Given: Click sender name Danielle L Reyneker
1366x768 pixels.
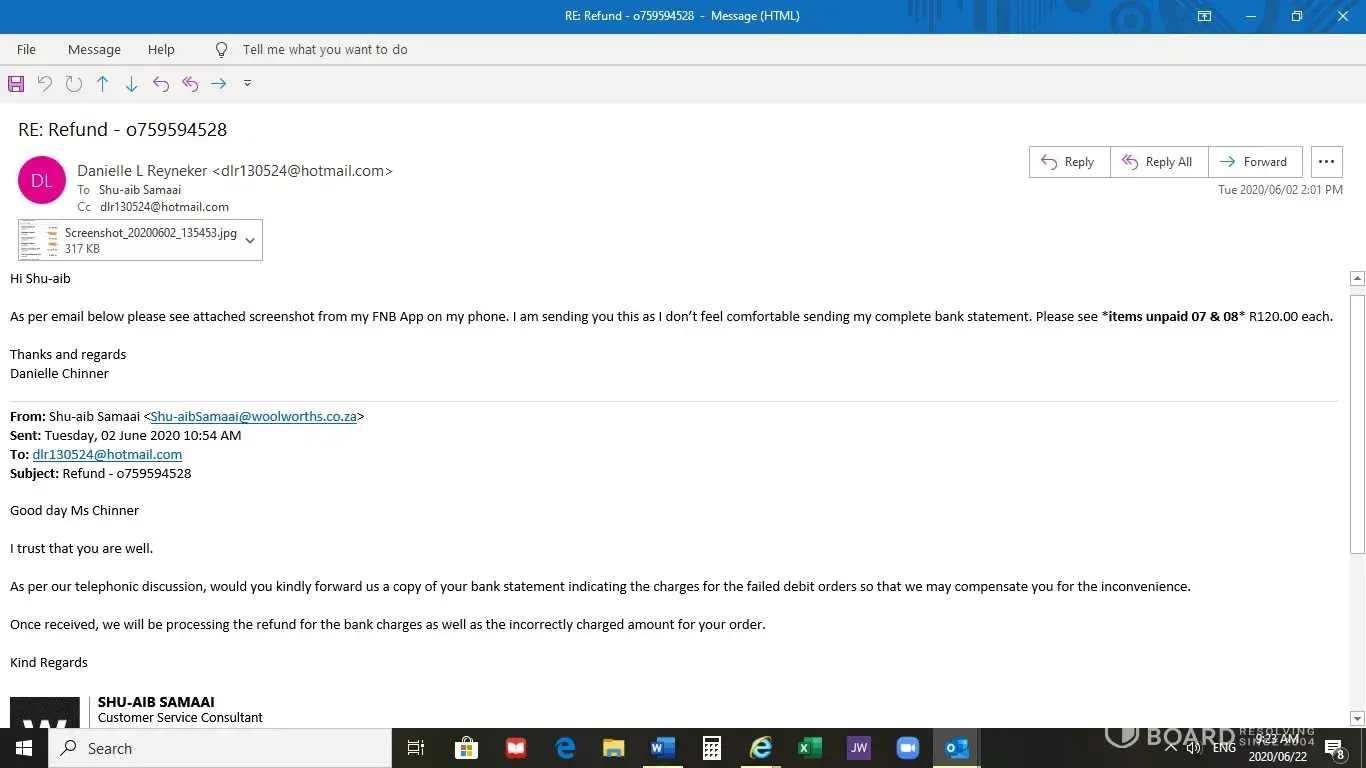Looking at the screenshot, I should [142, 171].
